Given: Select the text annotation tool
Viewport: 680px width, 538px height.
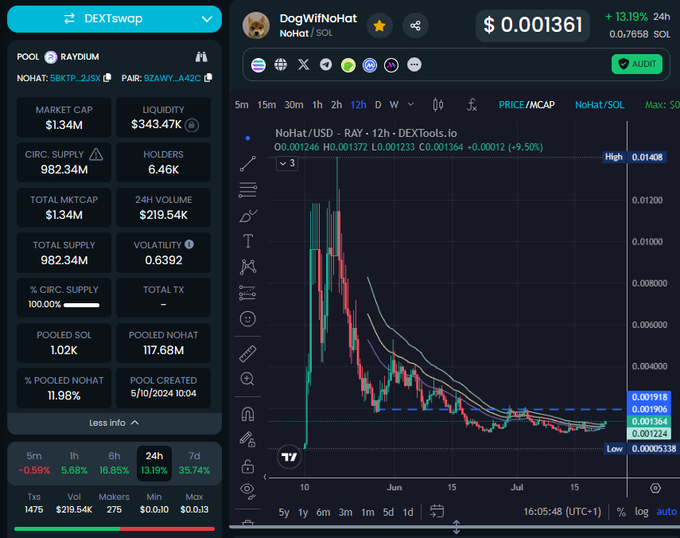Looking at the screenshot, I should [248, 241].
